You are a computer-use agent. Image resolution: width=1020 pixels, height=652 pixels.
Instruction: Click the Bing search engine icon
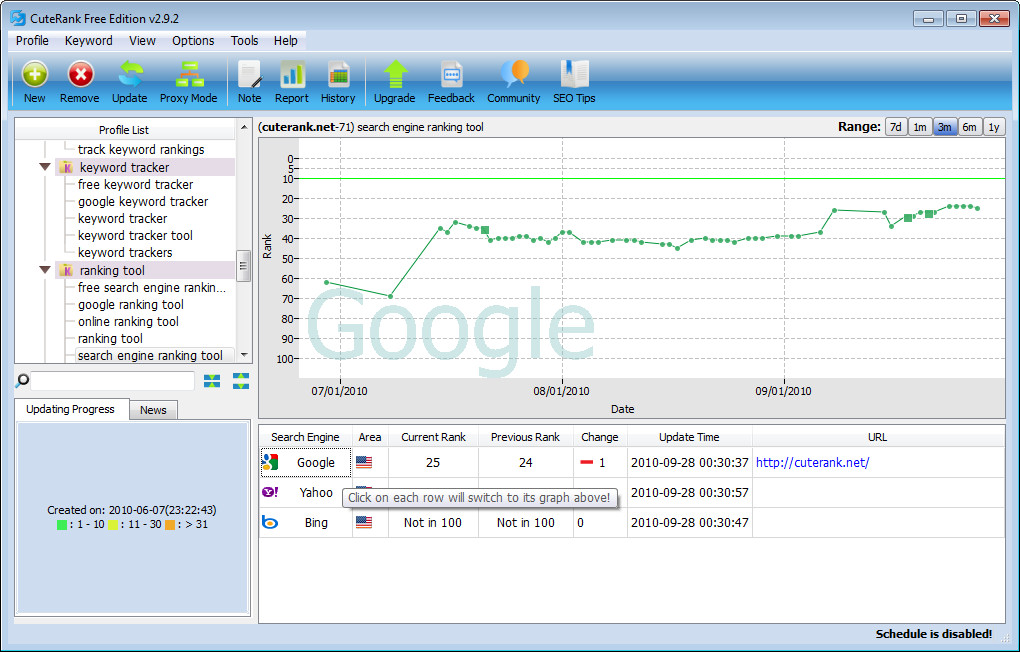pyautogui.click(x=270, y=522)
